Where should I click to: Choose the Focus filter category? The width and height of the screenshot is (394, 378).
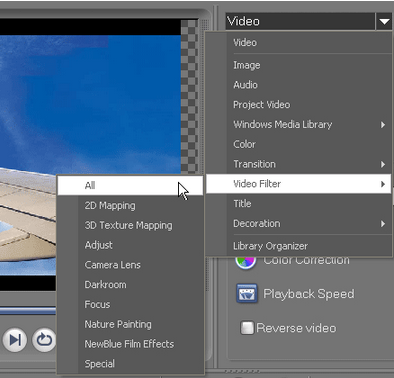point(130,304)
